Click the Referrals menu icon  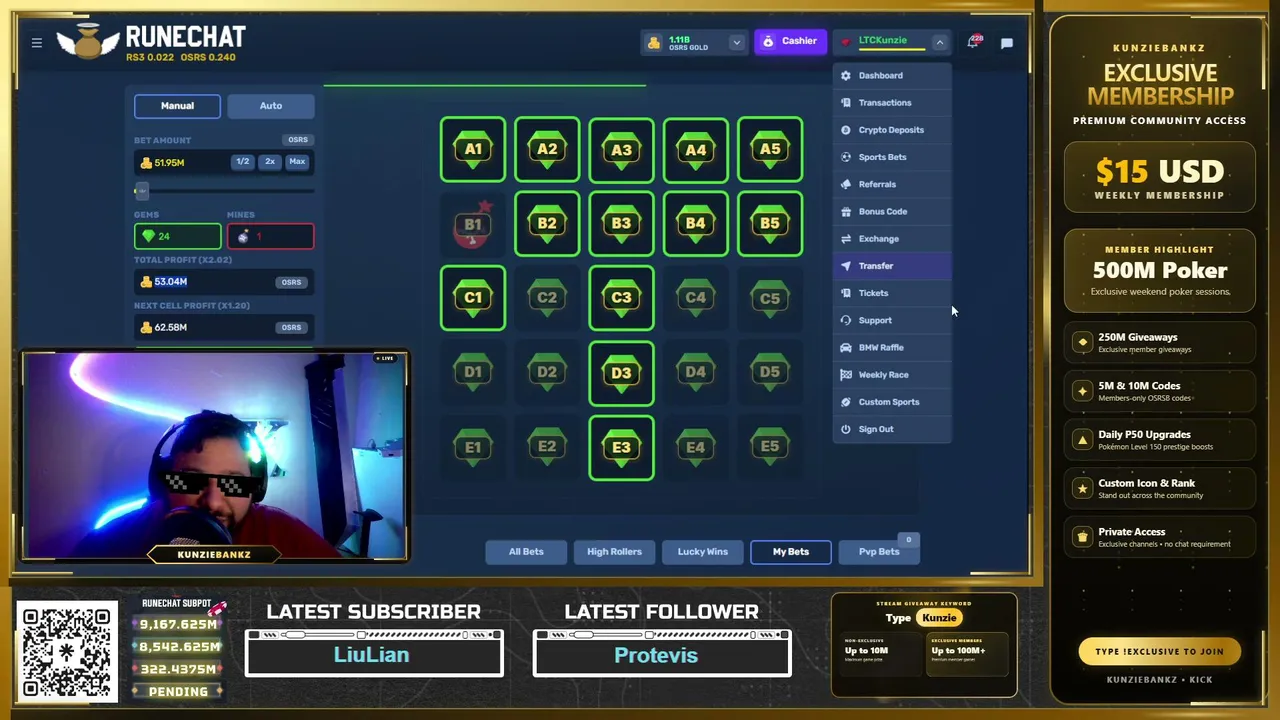coord(846,184)
